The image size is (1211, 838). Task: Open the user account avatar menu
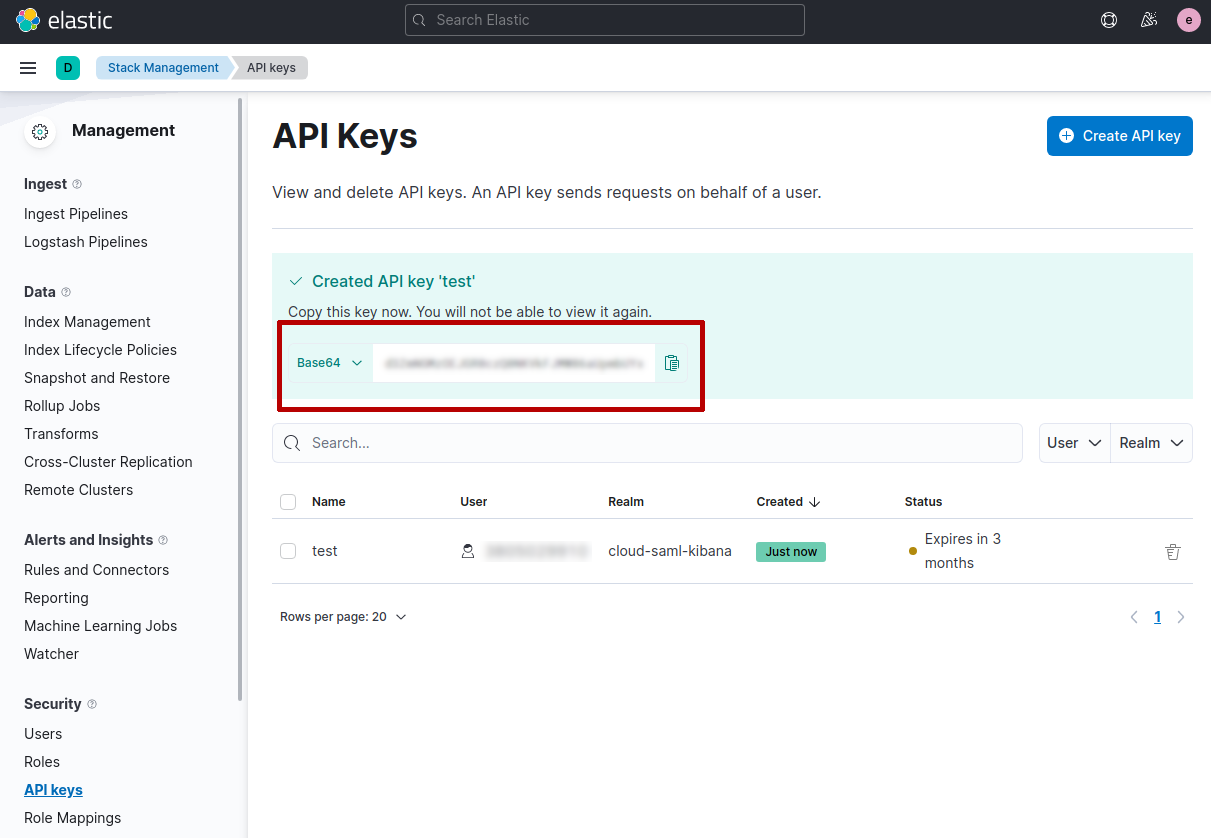1188,19
